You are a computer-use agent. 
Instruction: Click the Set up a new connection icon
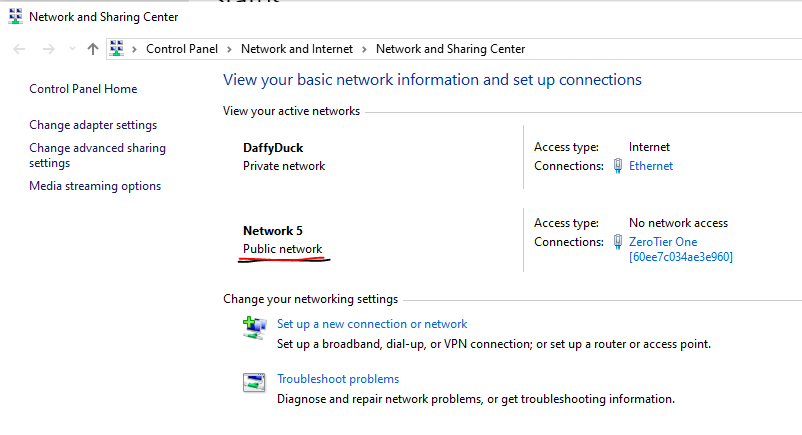(x=254, y=327)
